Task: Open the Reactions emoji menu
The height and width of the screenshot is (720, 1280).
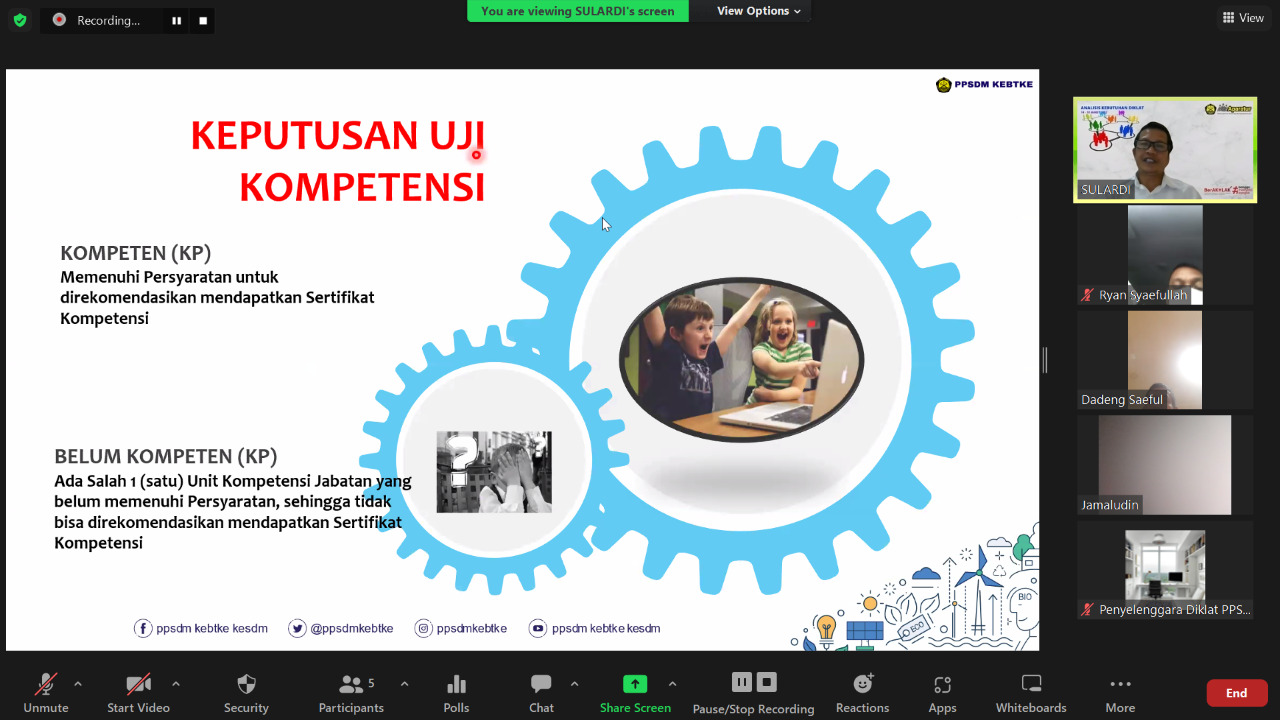Action: pyautogui.click(x=862, y=685)
